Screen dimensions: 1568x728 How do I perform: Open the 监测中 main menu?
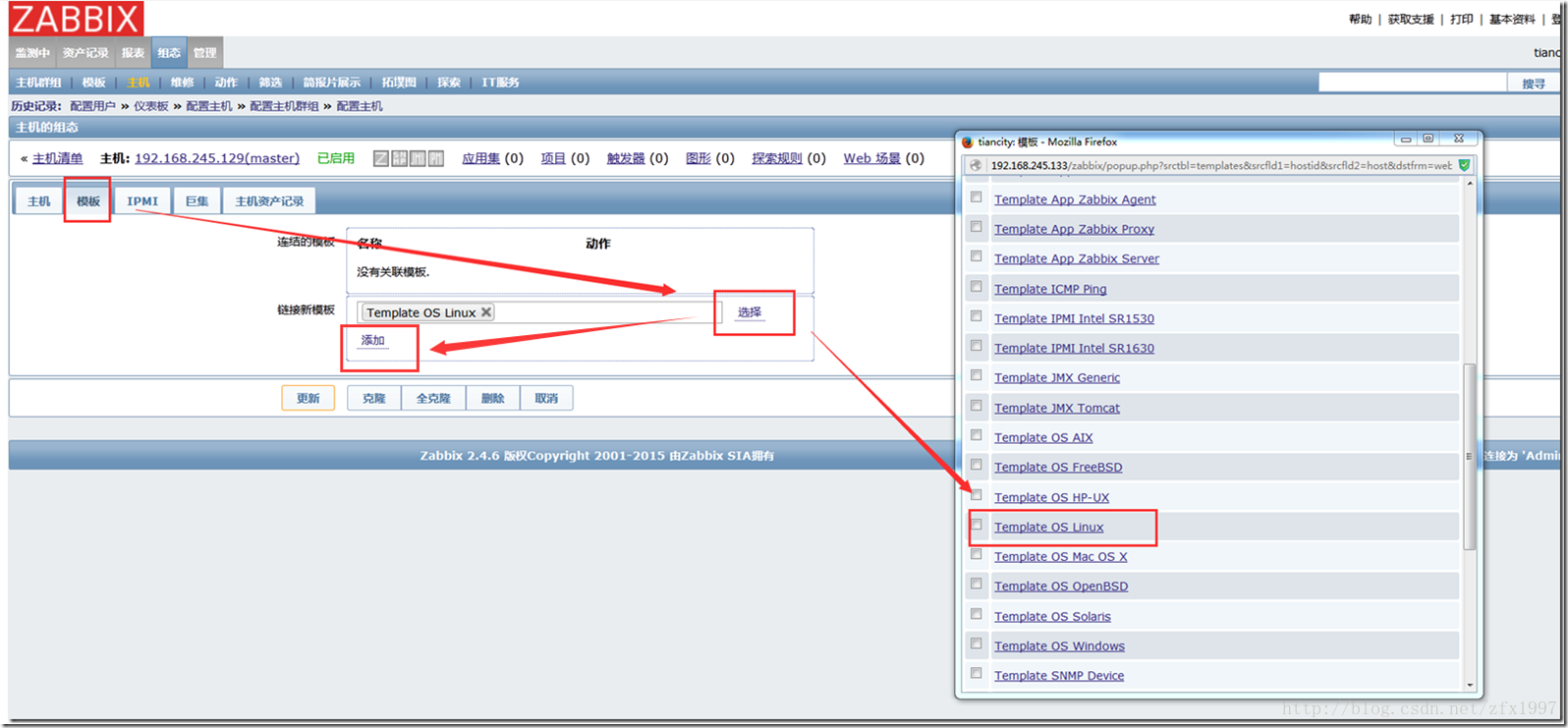tap(32, 53)
